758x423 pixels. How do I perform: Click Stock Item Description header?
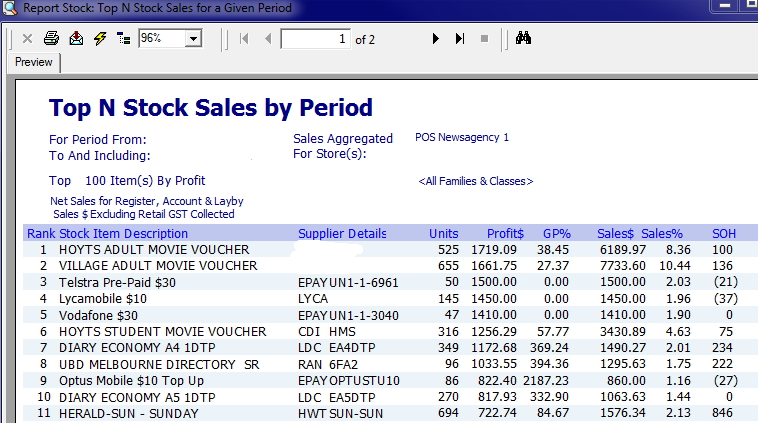123,233
